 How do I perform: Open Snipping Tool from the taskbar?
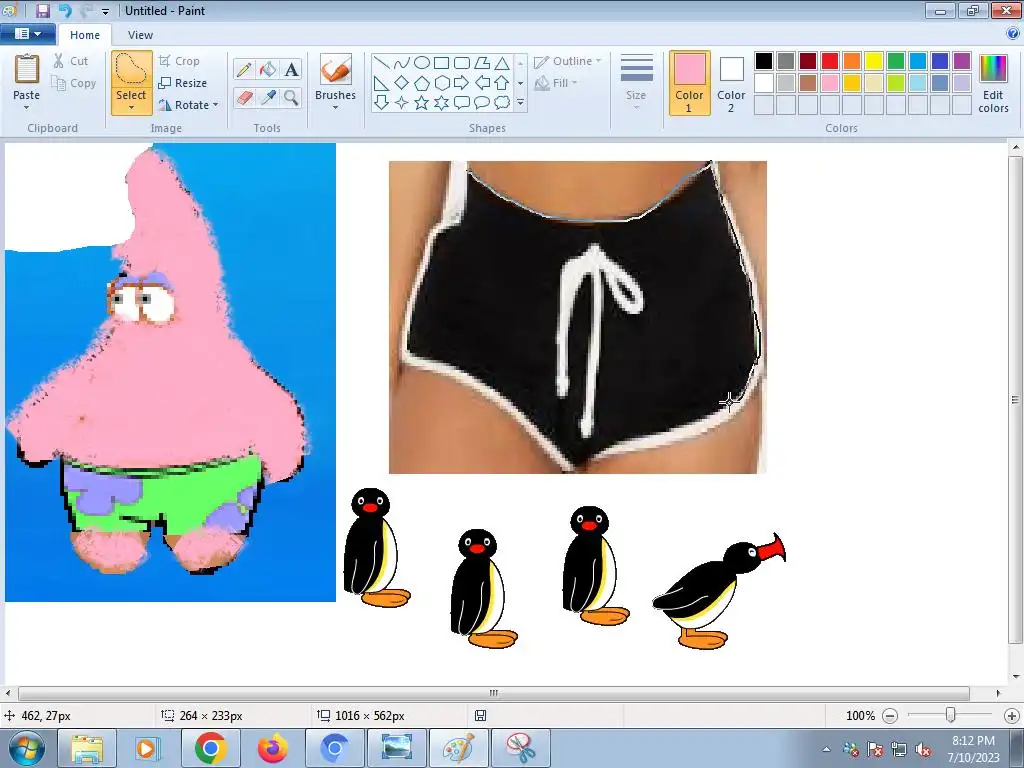click(520, 748)
